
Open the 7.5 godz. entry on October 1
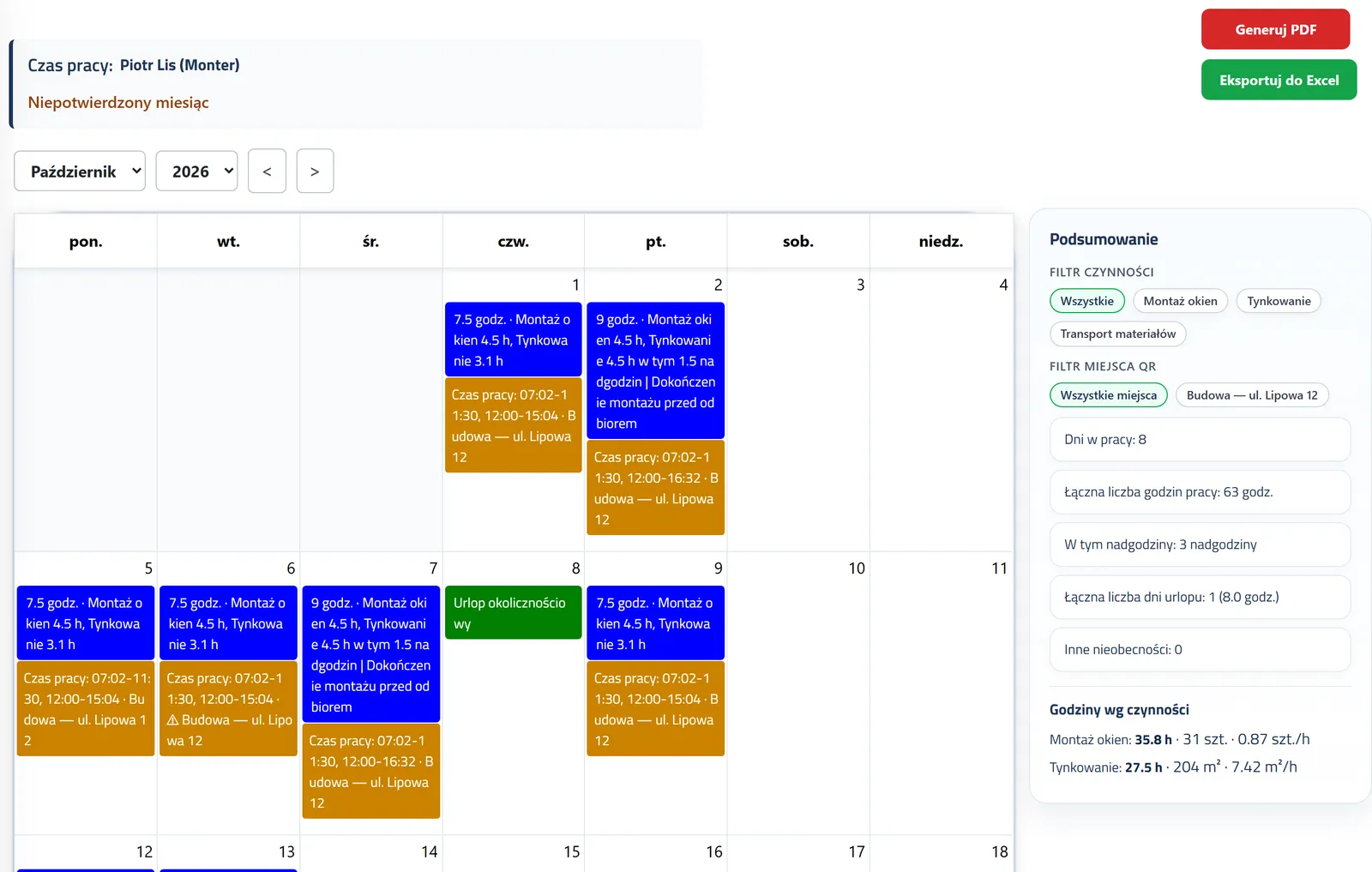coord(513,340)
